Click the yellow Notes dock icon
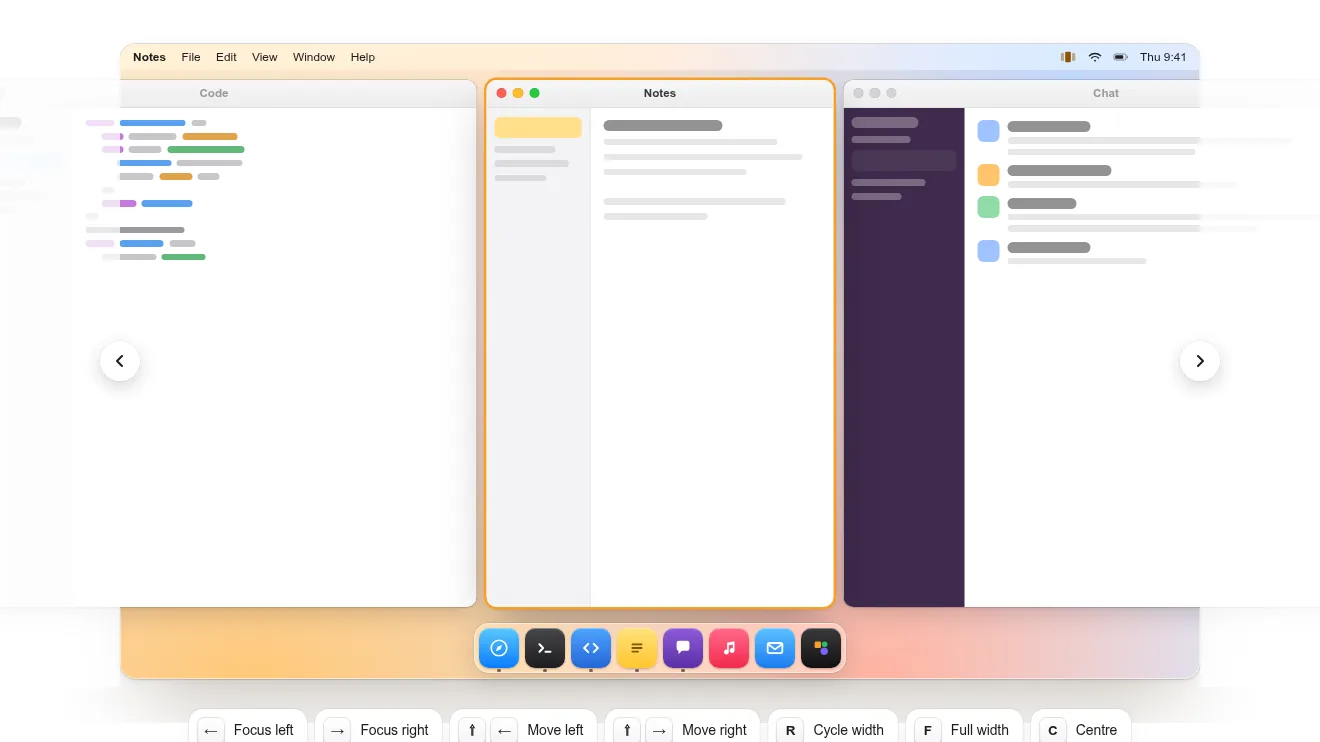Screen dimensions: 1320x742 tap(637, 648)
